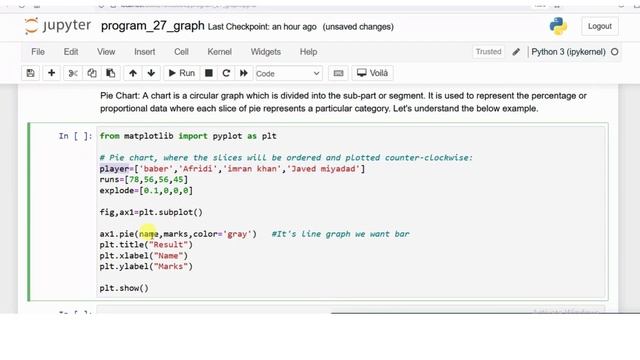This screenshot has width=640, height=360.
Task: Click the Logout button
Action: [x=600, y=27]
